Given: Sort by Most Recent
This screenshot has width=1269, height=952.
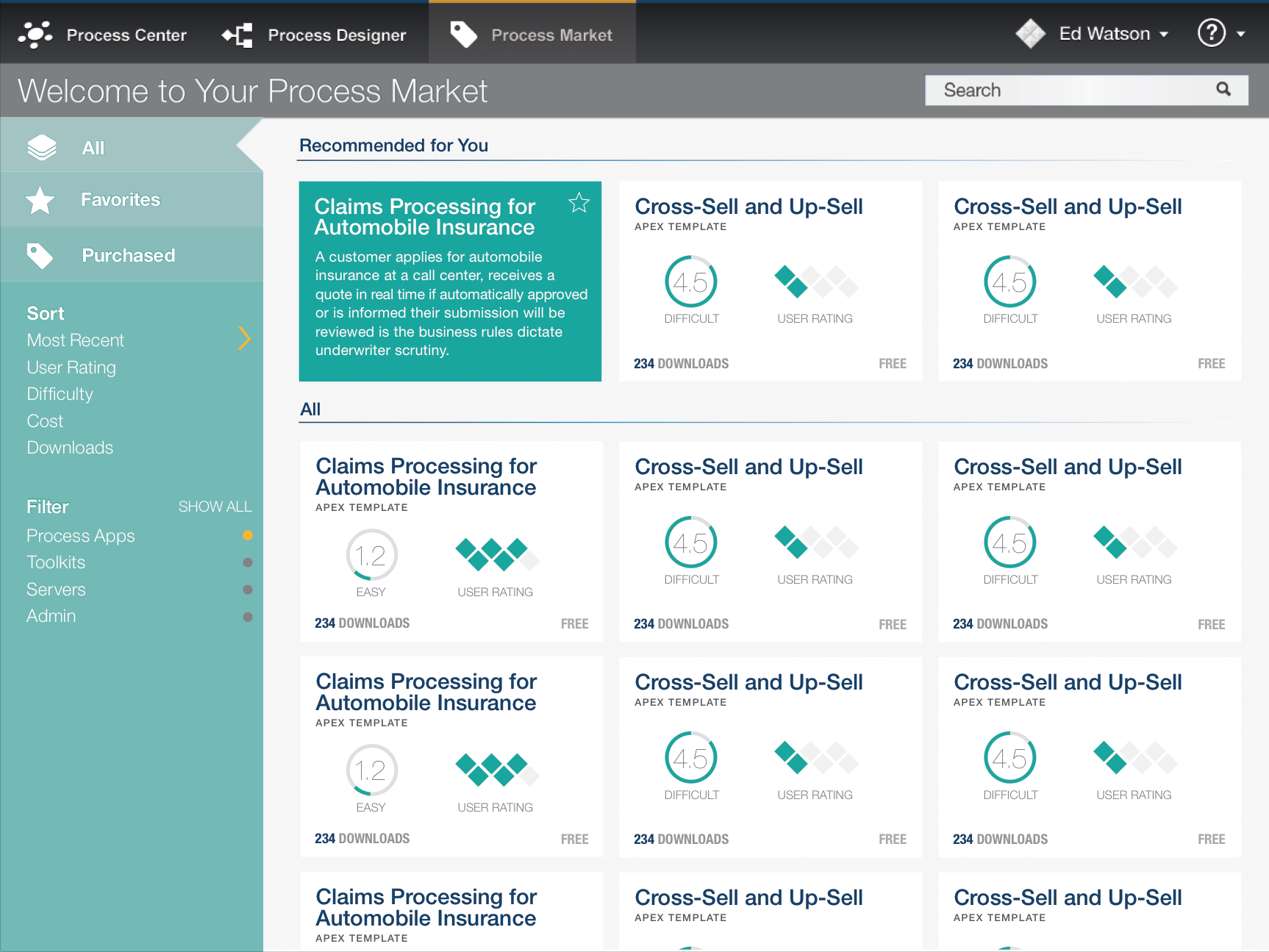Looking at the screenshot, I should 76,340.
